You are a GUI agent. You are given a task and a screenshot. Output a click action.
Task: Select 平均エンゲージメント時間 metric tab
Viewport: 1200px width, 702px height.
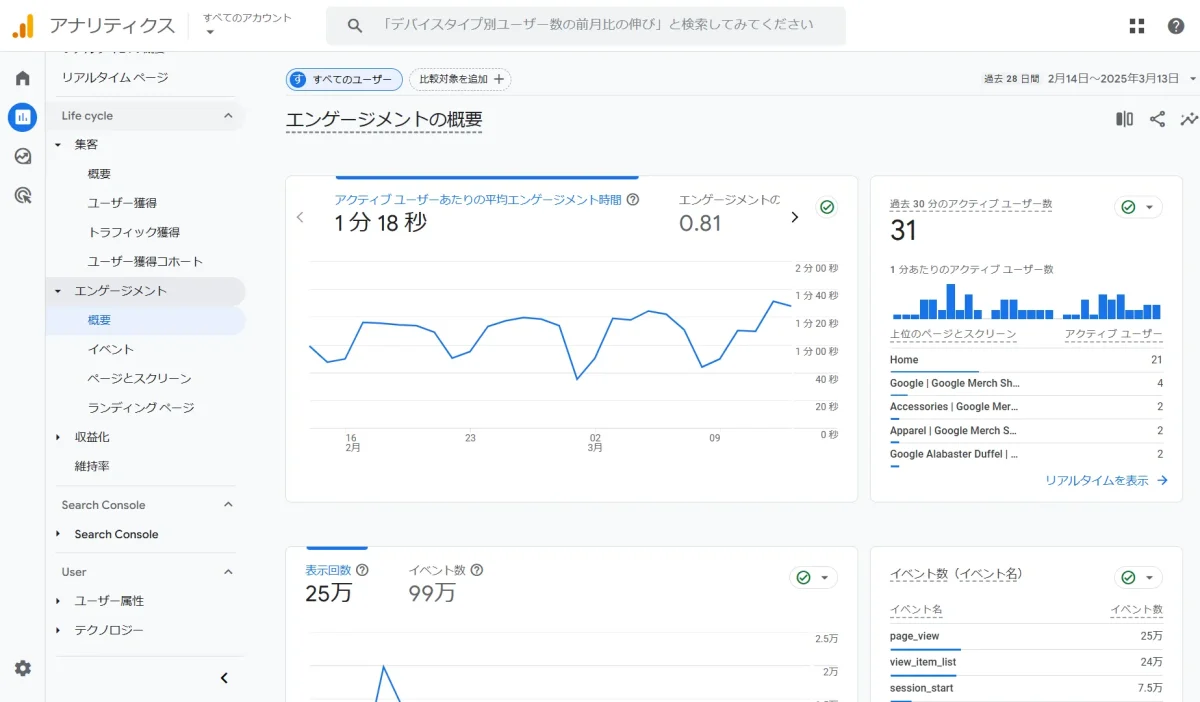point(487,211)
